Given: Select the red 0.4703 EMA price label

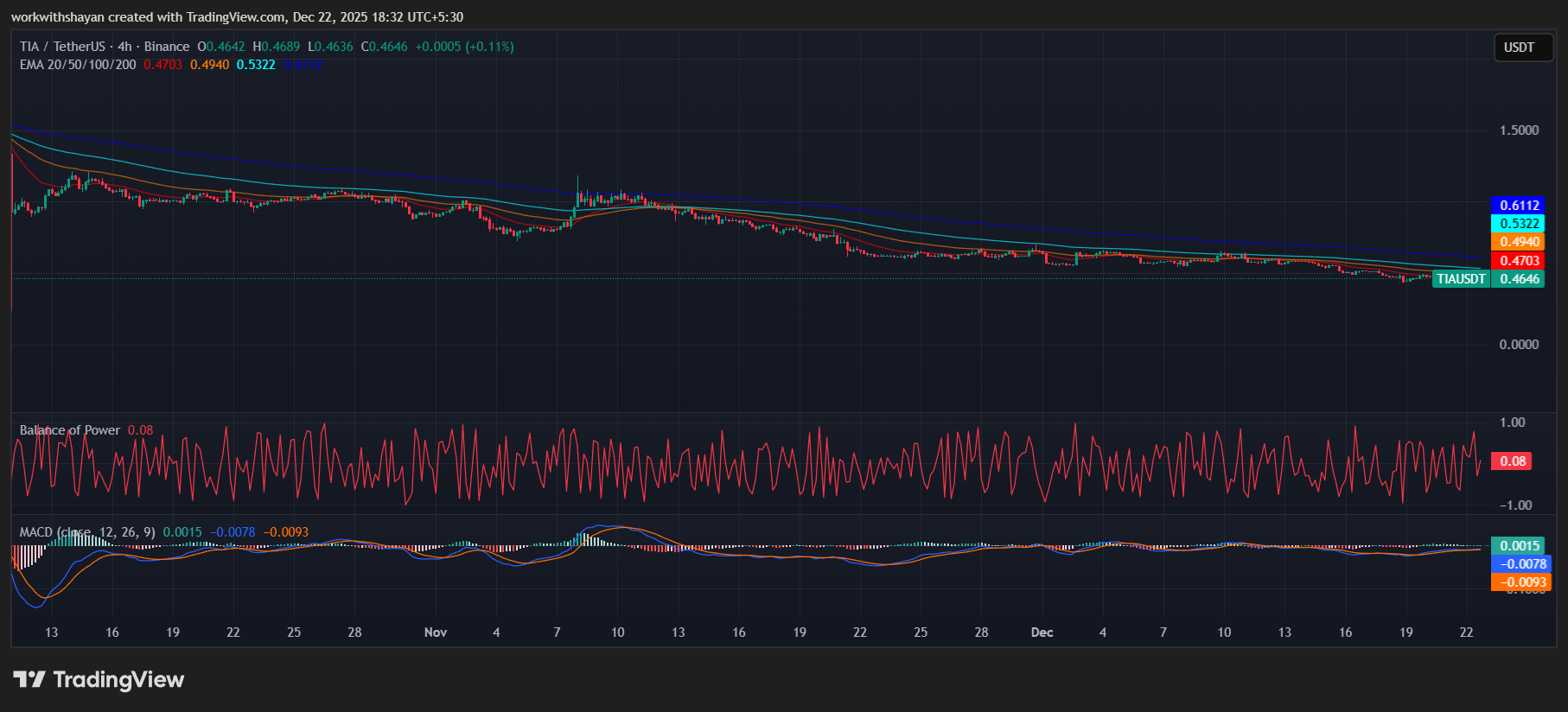Looking at the screenshot, I should tap(1519, 261).
